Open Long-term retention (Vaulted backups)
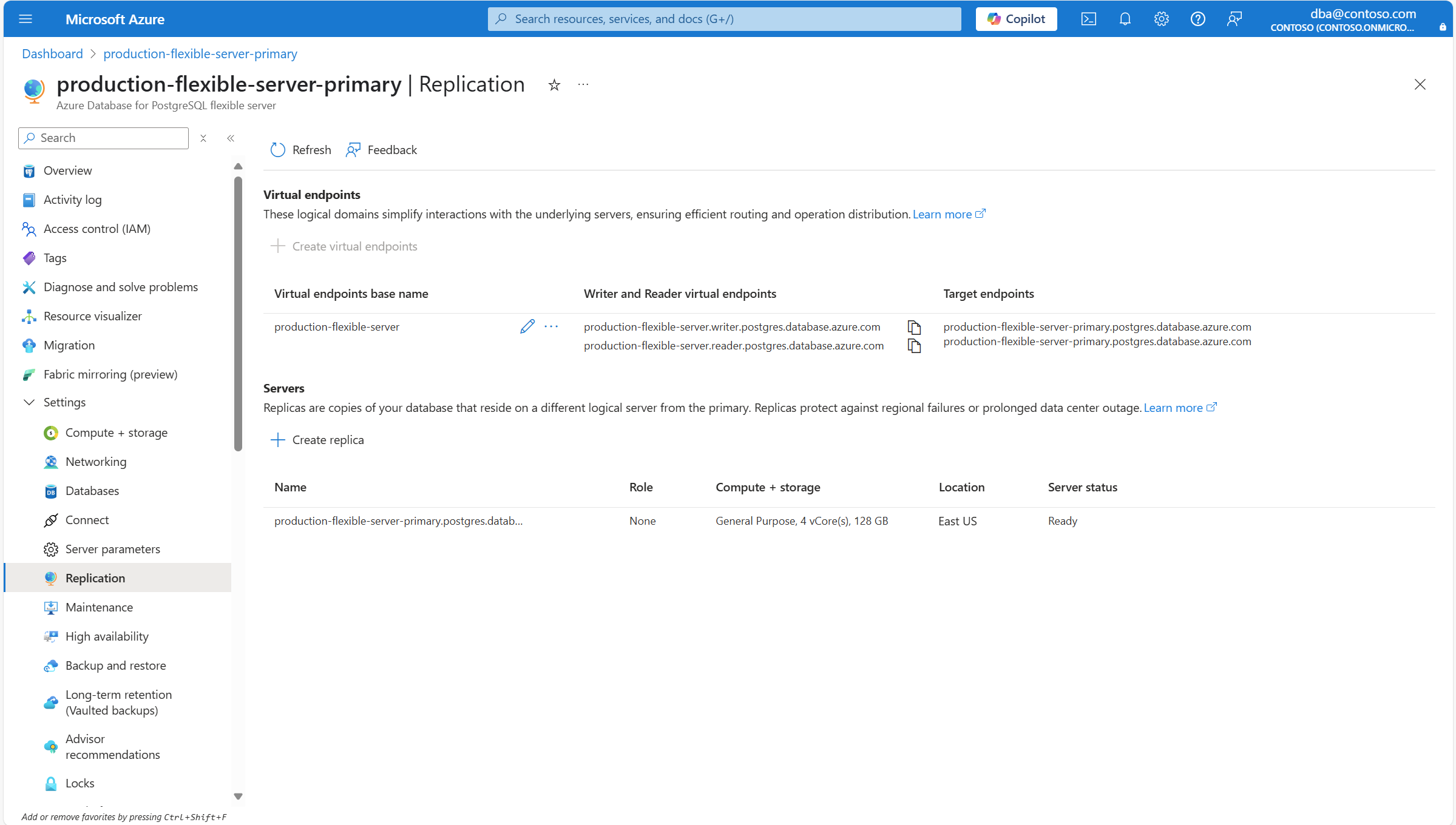Screen dimensions: 1456x825 coord(118,702)
